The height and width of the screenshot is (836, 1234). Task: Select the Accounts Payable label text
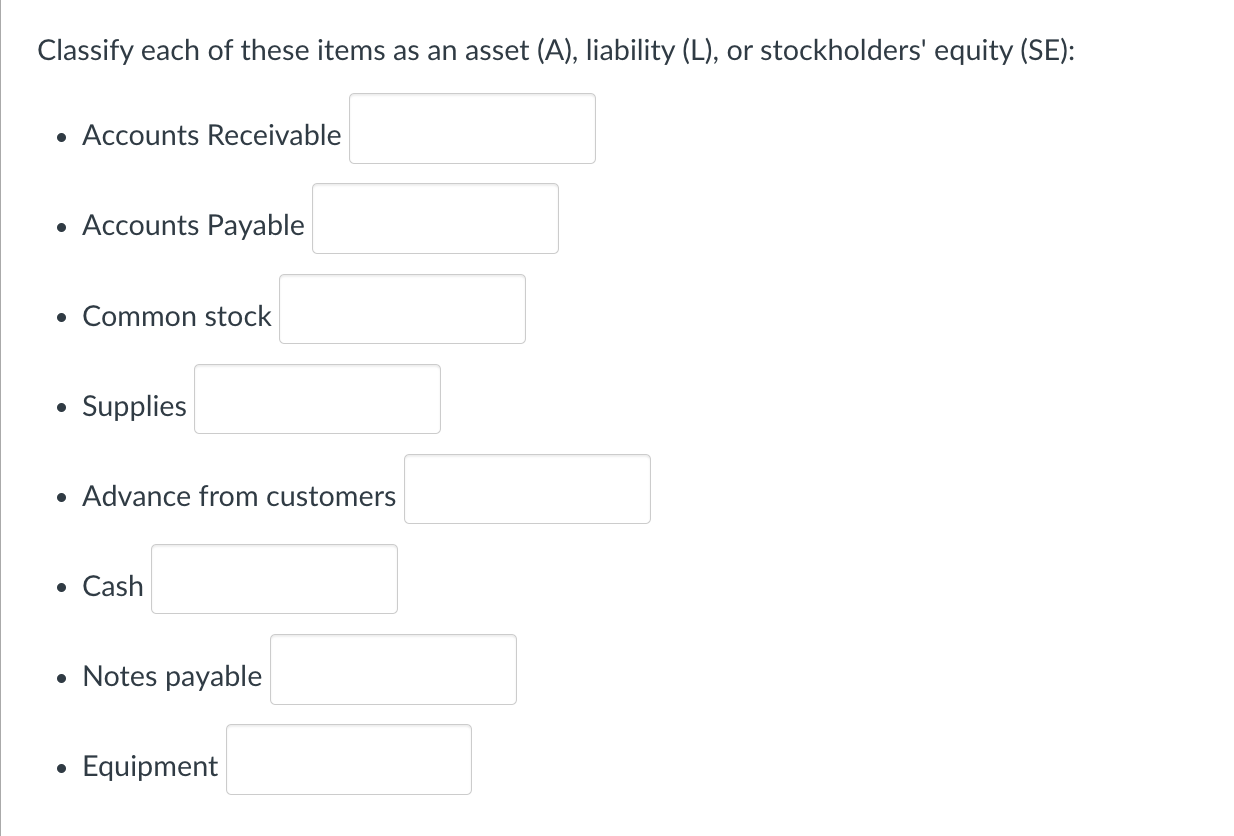[193, 225]
